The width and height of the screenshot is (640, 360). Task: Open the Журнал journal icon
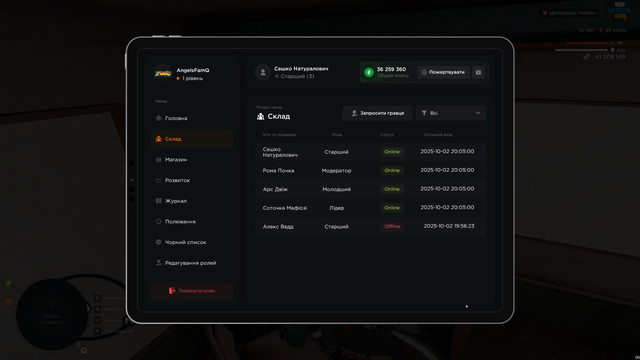click(158, 201)
